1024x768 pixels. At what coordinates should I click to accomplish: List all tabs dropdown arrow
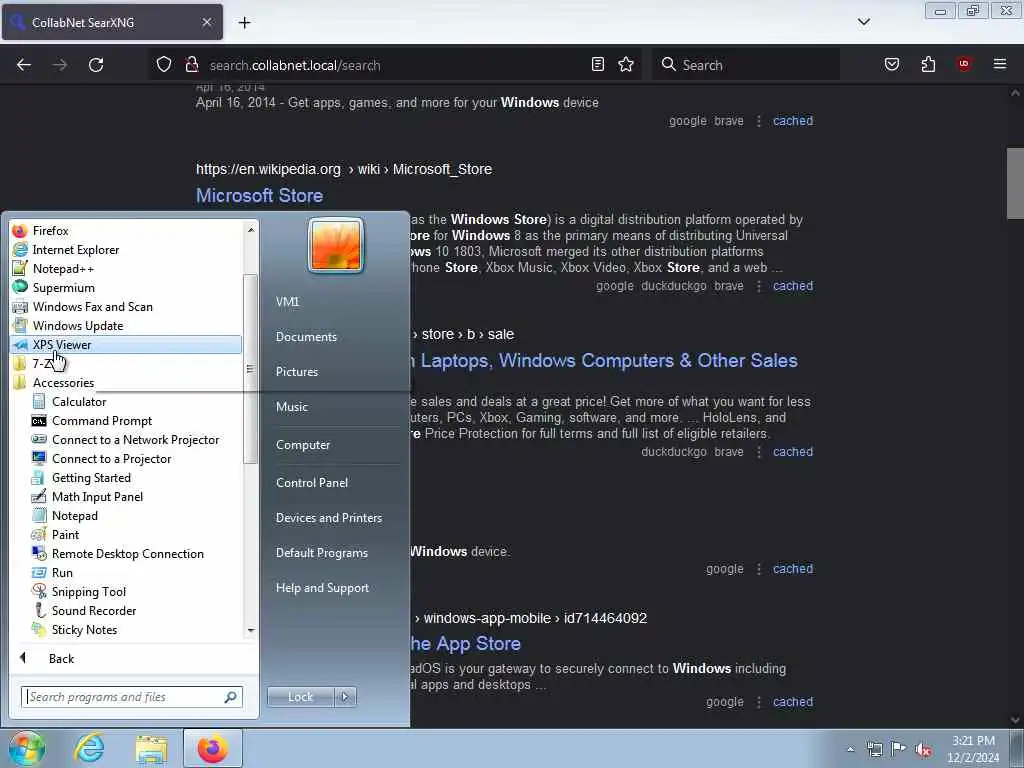pyautogui.click(x=863, y=22)
